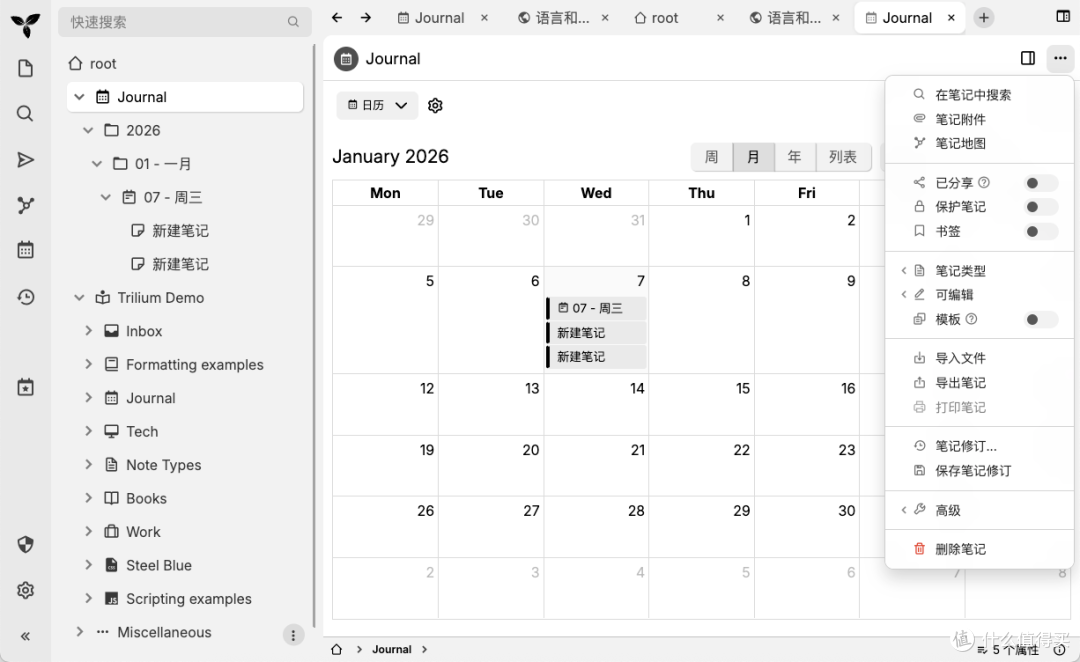The image size is (1080, 662).
Task: Click the help icon next to 已分享
Action: (984, 183)
